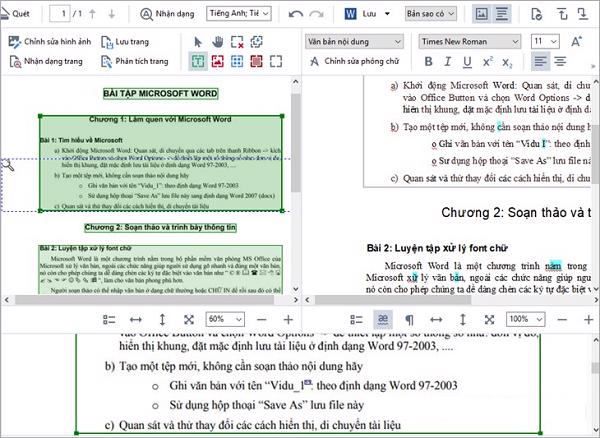Viewport: 600px width, 438px height.
Task: Toggle subscript formatting
Action: (x=507, y=62)
